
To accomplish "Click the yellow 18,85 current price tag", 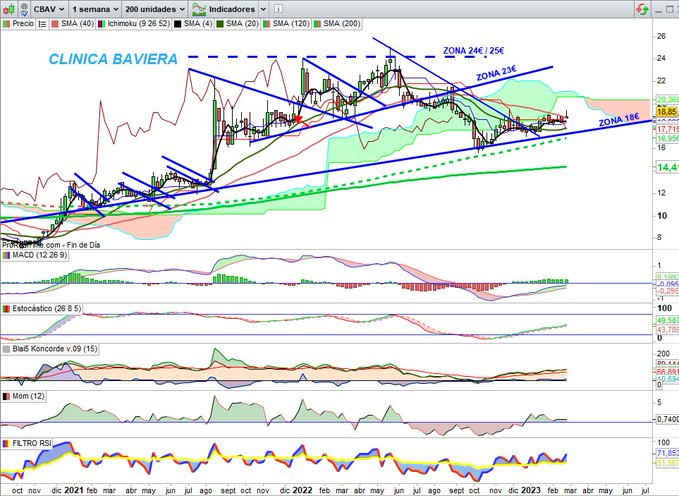I will pyautogui.click(x=667, y=112).
